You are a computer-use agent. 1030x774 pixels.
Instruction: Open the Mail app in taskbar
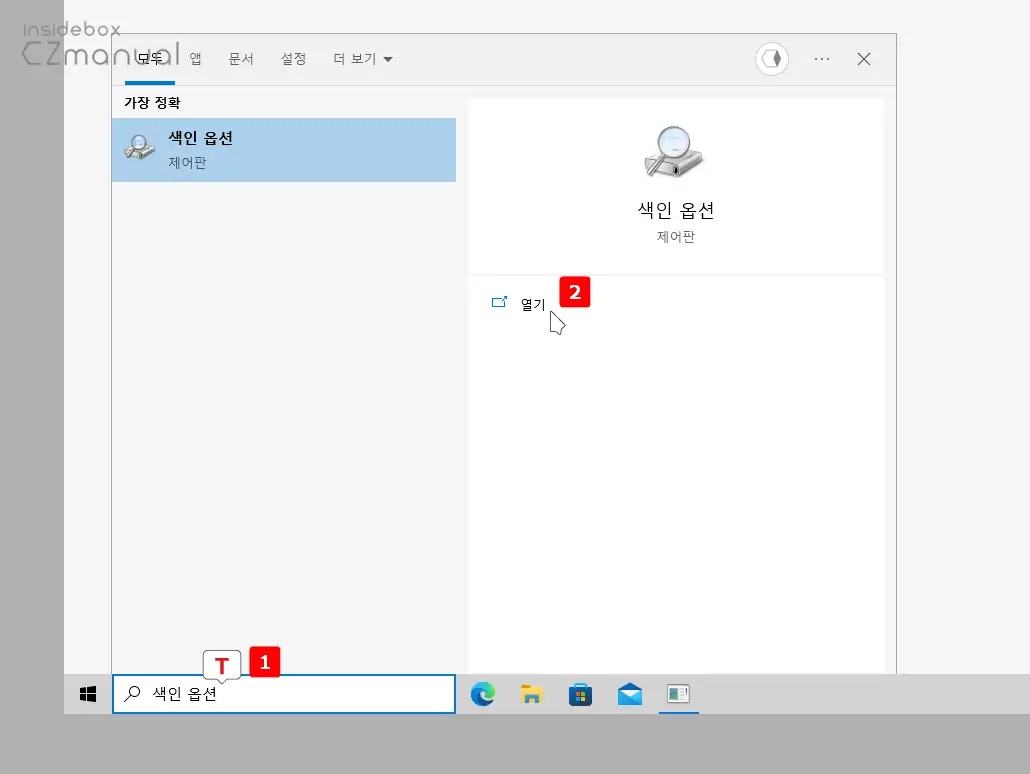coord(630,694)
